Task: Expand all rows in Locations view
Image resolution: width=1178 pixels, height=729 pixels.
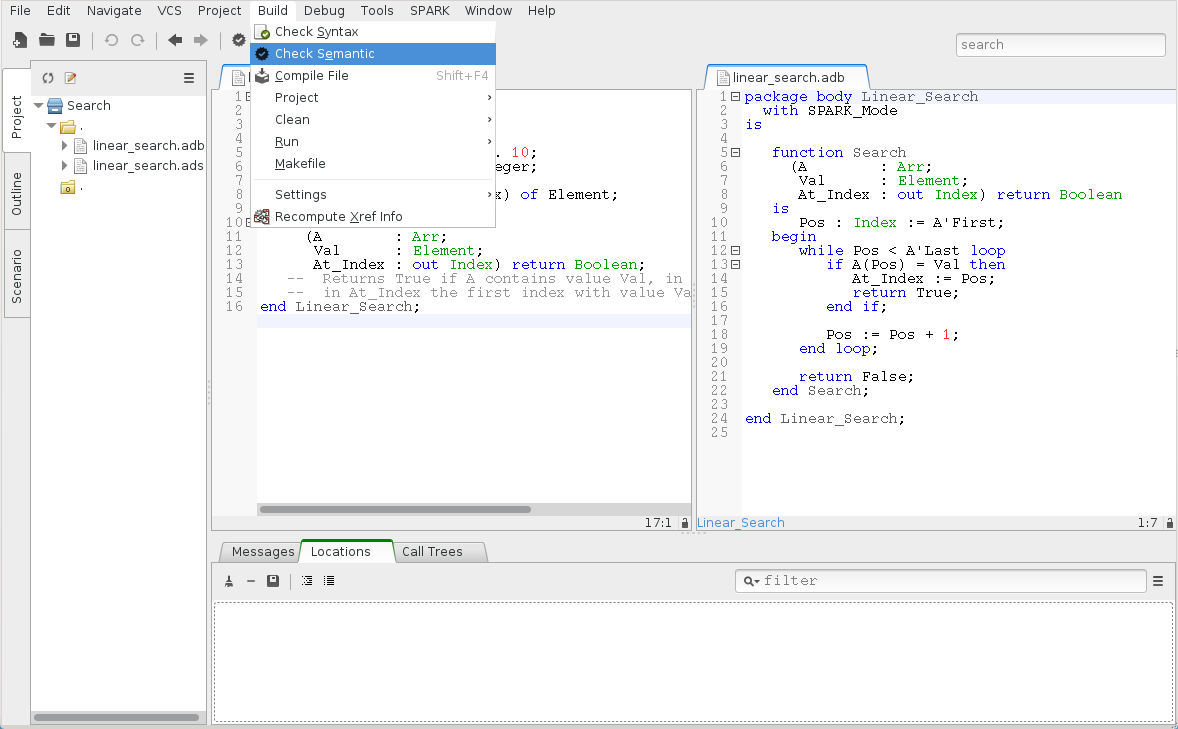Action: (307, 581)
